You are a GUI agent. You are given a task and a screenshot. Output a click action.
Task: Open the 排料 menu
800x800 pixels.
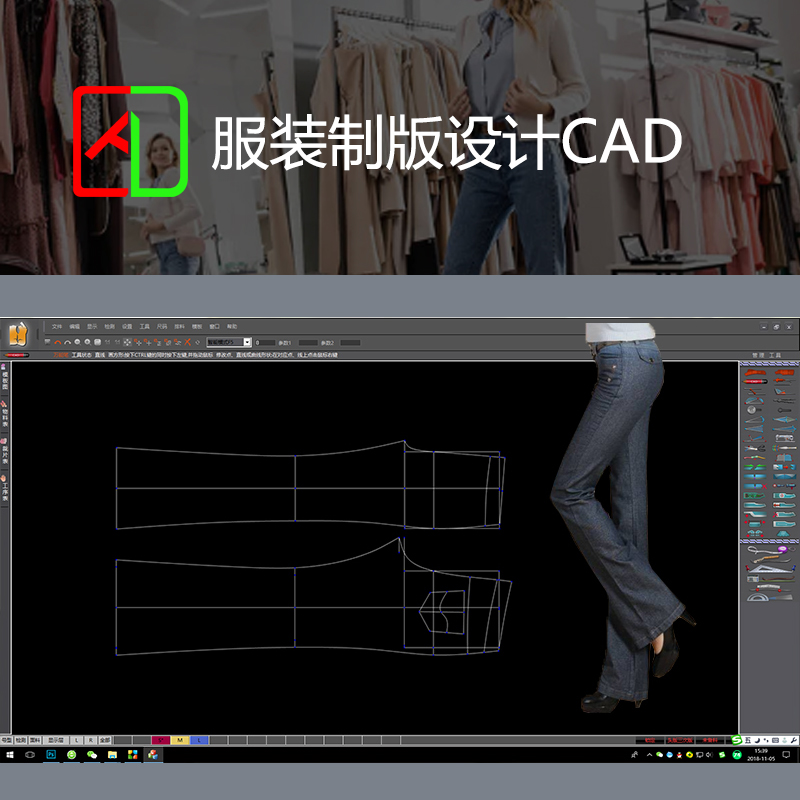coord(179,327)
